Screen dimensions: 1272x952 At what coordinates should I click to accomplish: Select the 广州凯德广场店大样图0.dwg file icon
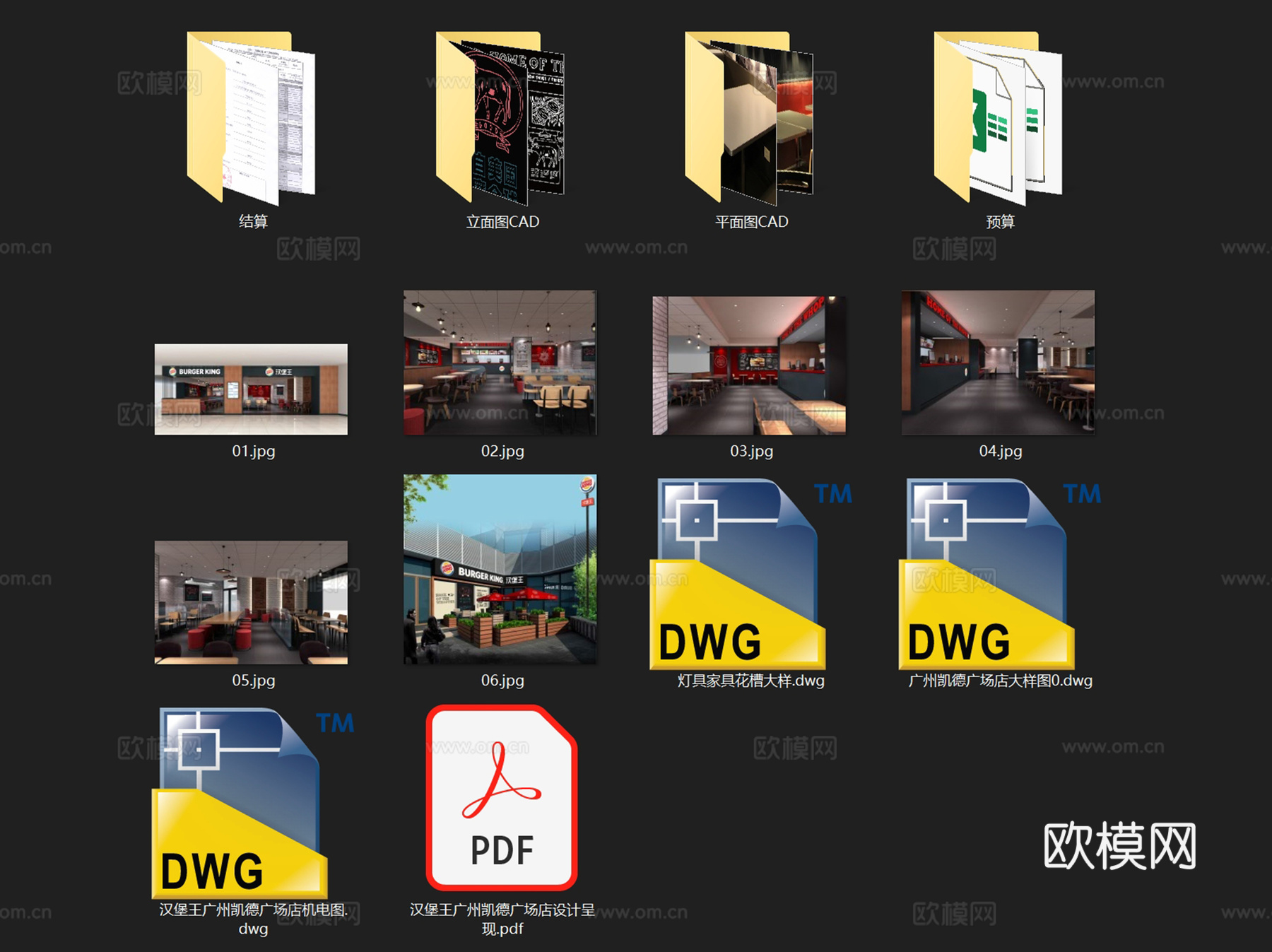[999, 573]
